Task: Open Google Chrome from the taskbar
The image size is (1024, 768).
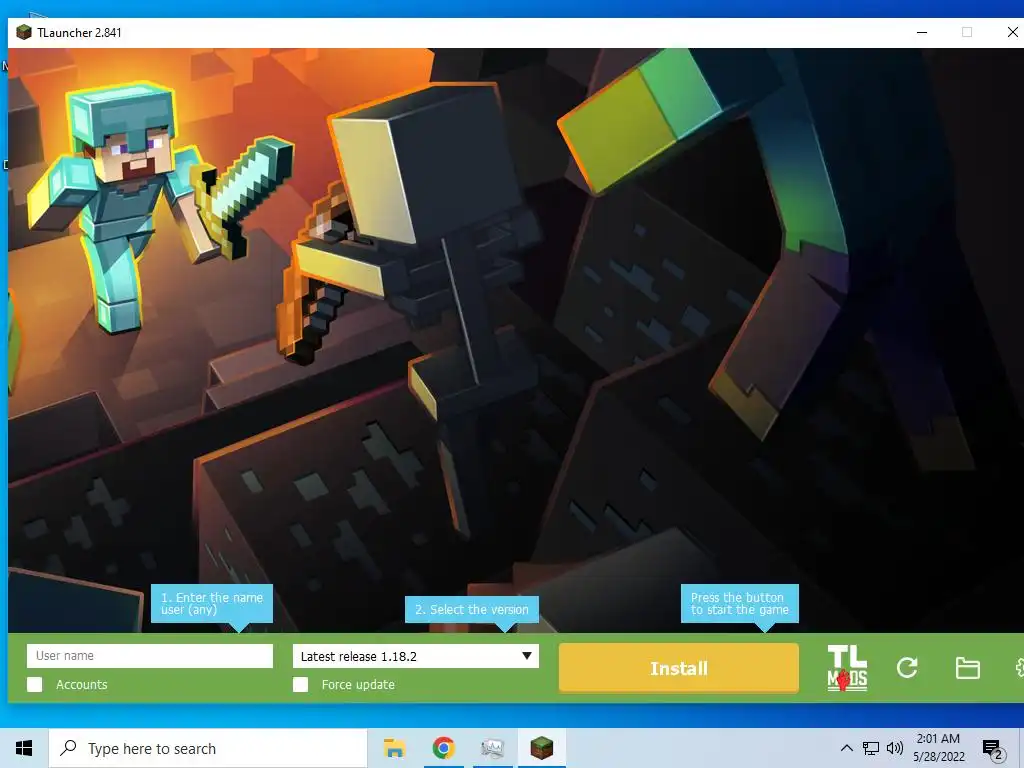Action: coord(443,748)
